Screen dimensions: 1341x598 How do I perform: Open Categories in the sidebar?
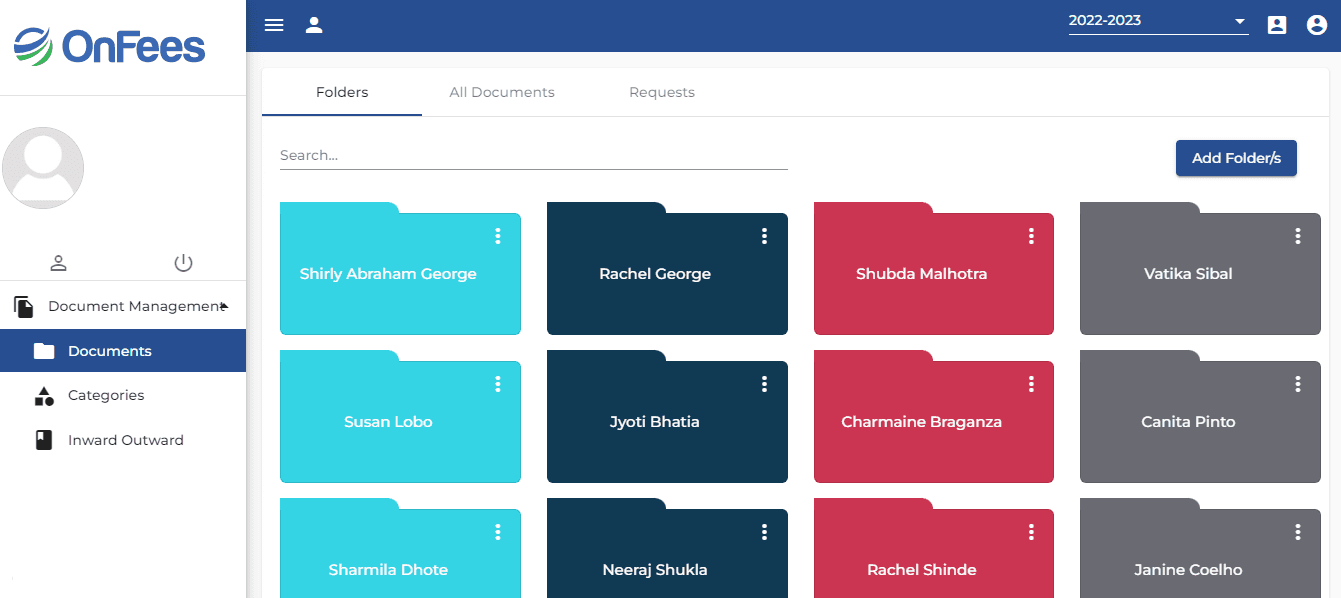(x=106, y=395)
